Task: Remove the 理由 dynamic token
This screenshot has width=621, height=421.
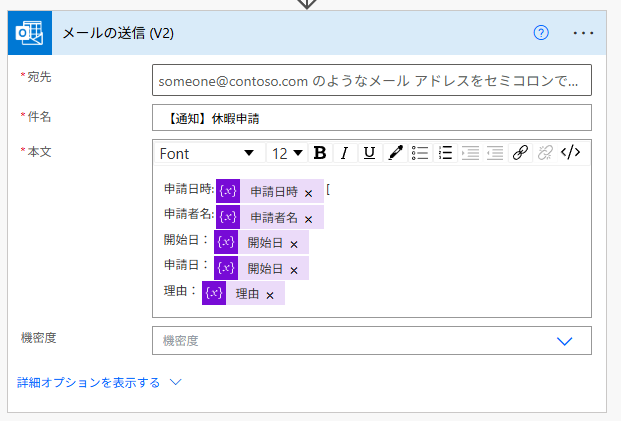Action: [270, 296]
